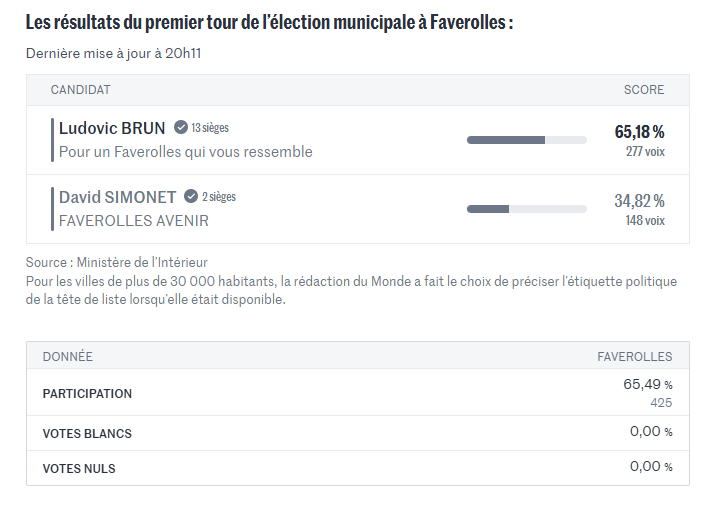Click the checkmark icon next to David SIMONET

pyautogui.click(x=191, y=197)
